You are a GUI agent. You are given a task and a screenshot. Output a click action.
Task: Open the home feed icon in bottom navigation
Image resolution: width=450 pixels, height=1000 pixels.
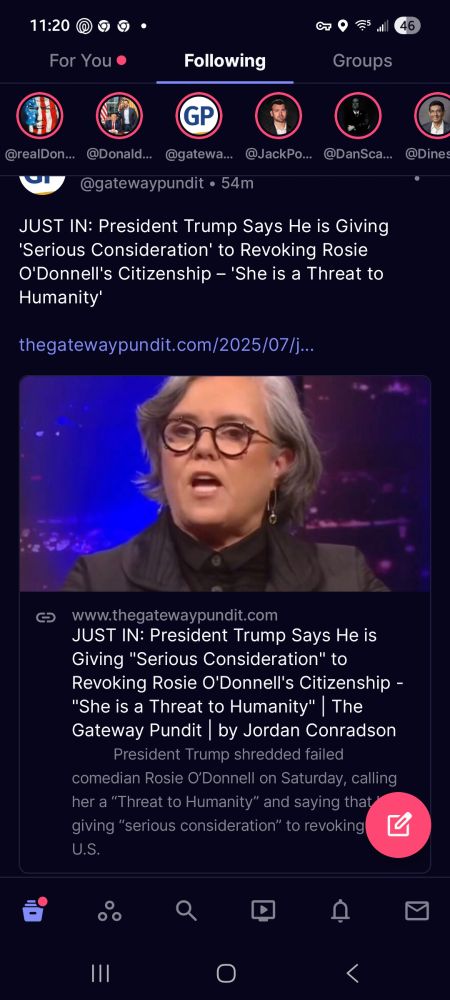(x=34, y=910)
